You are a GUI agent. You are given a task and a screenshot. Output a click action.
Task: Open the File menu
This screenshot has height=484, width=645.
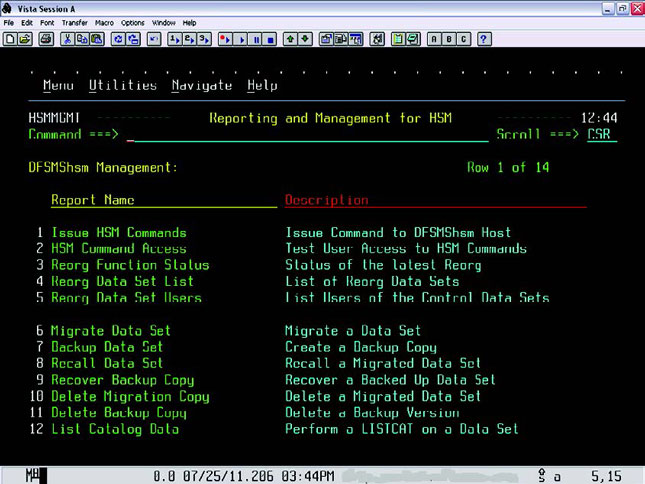(9, 23)
